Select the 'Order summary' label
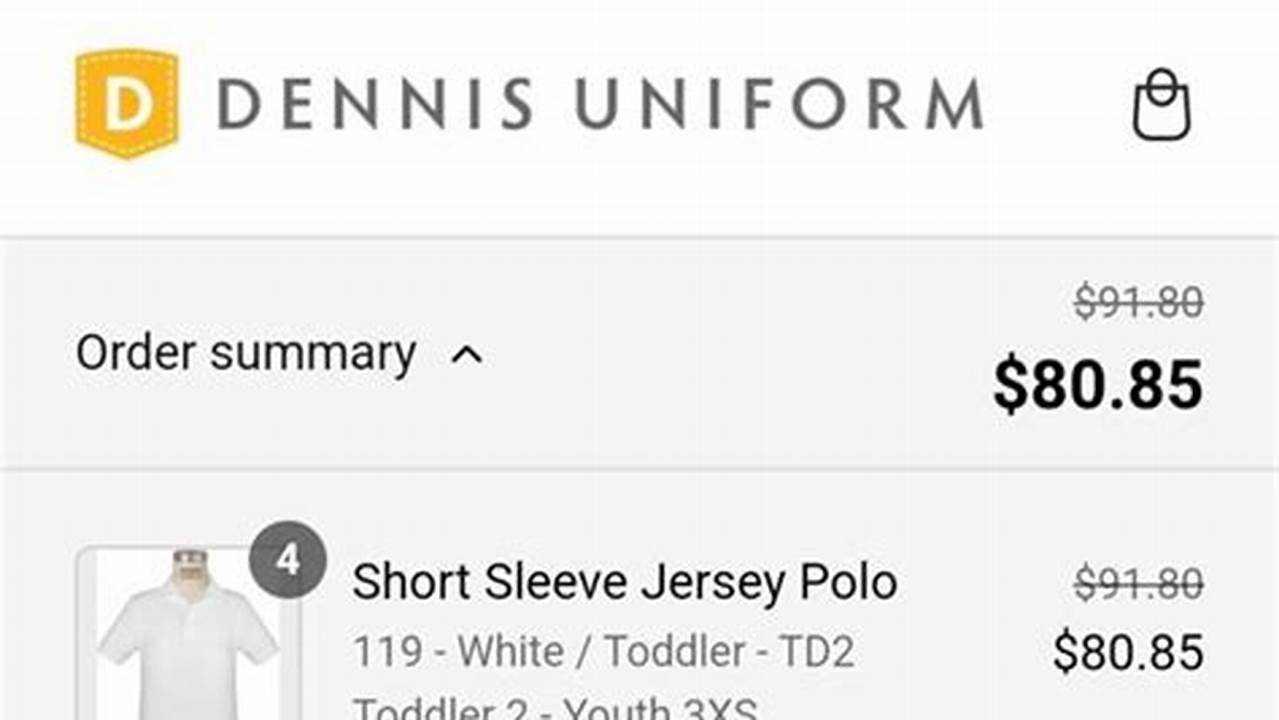This screenshot has width=1279, height=720. 247,352
